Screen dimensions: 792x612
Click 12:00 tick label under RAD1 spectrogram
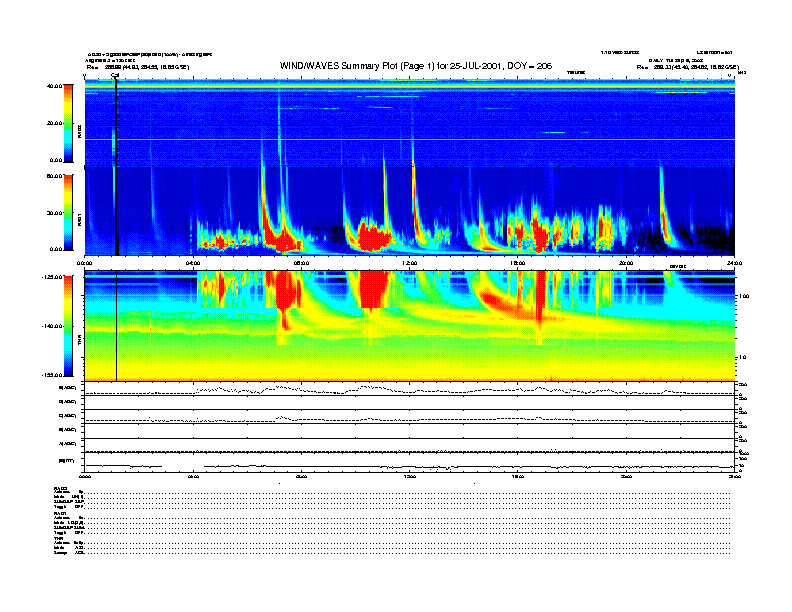410,263
